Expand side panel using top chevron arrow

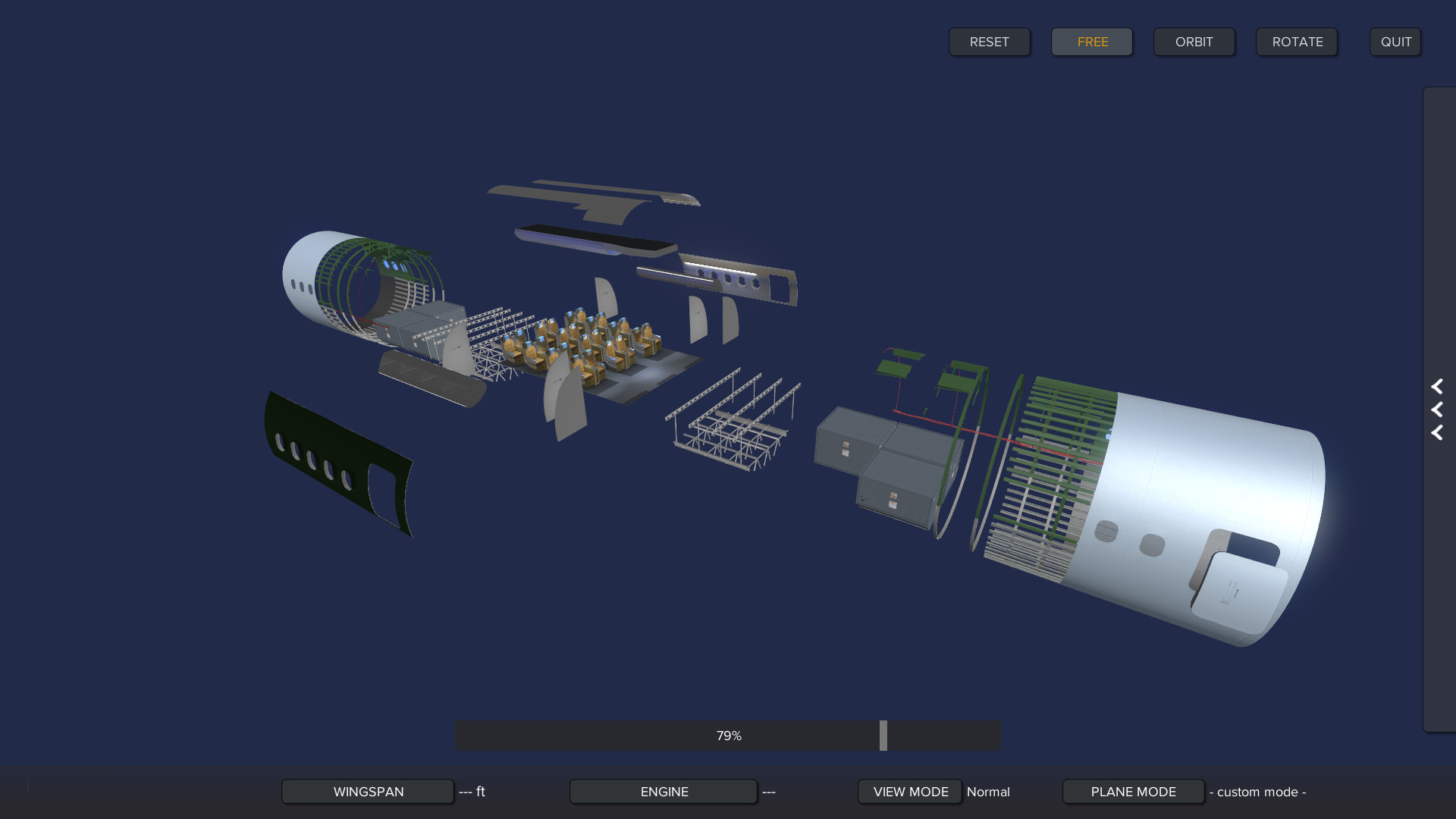point(1436,387)
